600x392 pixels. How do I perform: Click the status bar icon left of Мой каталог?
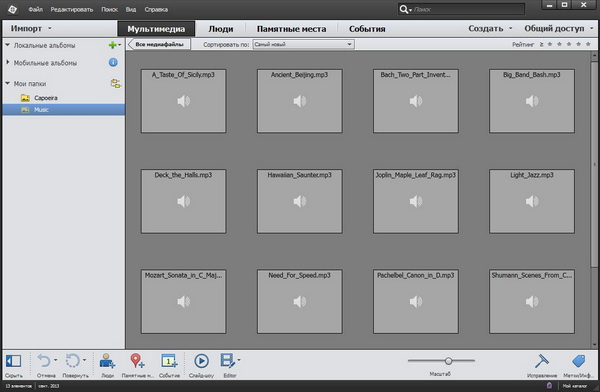[549, 385]
